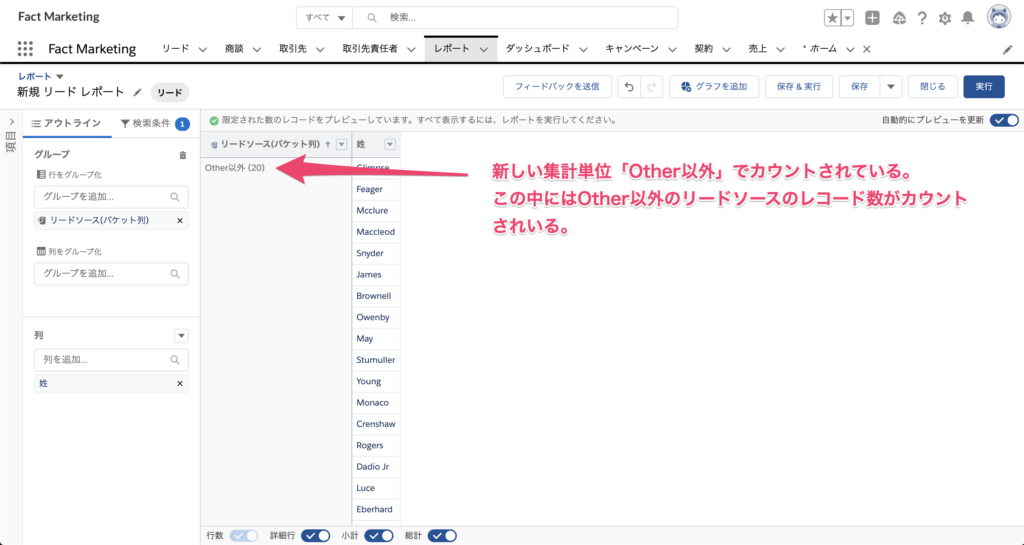Open the 商談 tab dropdown chevron
This screenshot has height=545, width=1024.
pos(257,49)
